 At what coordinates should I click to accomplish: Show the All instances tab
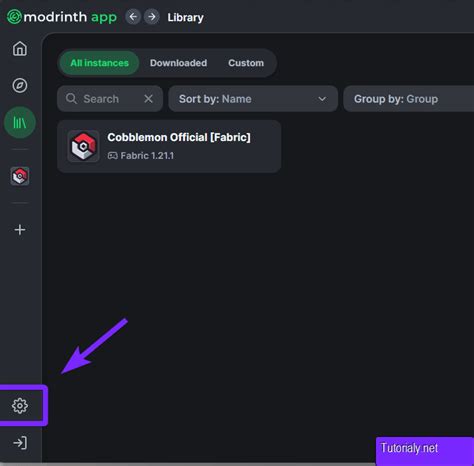pos(99,63)
